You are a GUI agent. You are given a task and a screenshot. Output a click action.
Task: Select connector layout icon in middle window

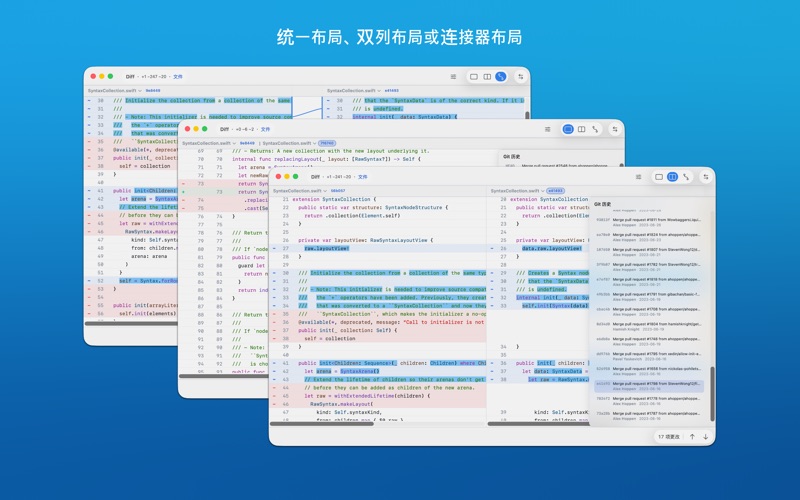(x=595, y=130)
